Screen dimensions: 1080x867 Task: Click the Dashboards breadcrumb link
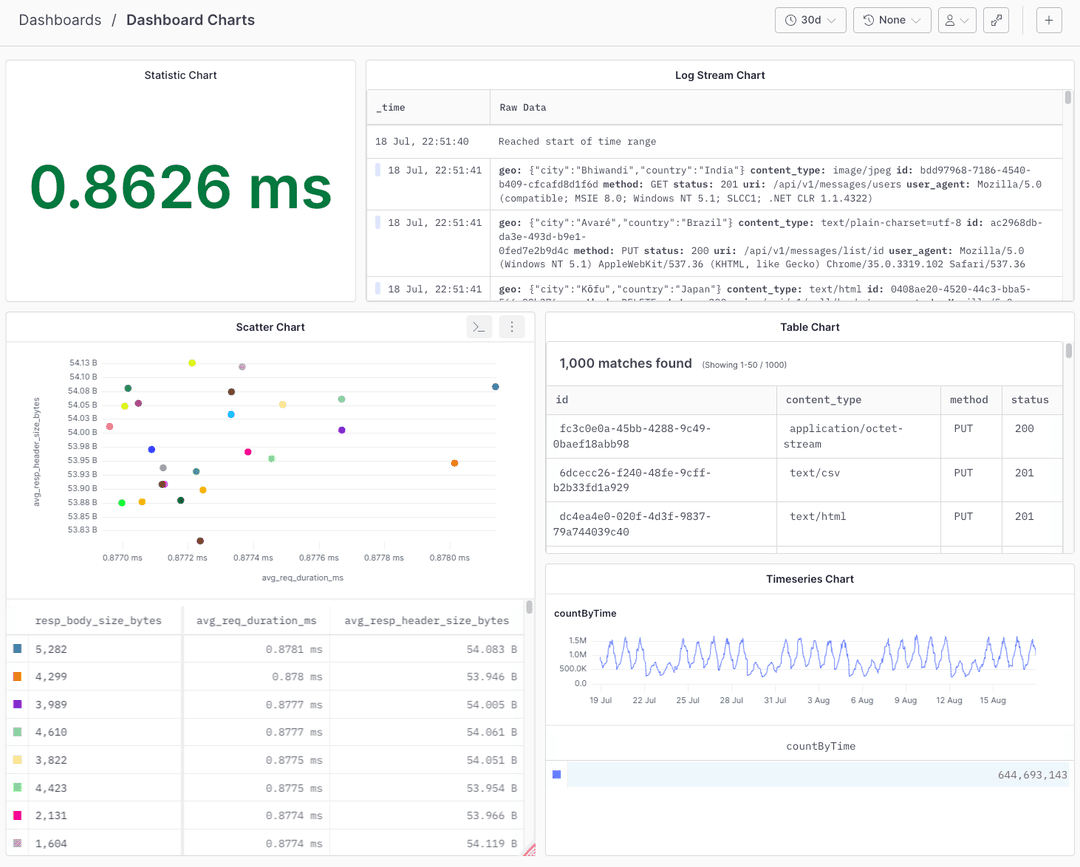tap(60, 20)
